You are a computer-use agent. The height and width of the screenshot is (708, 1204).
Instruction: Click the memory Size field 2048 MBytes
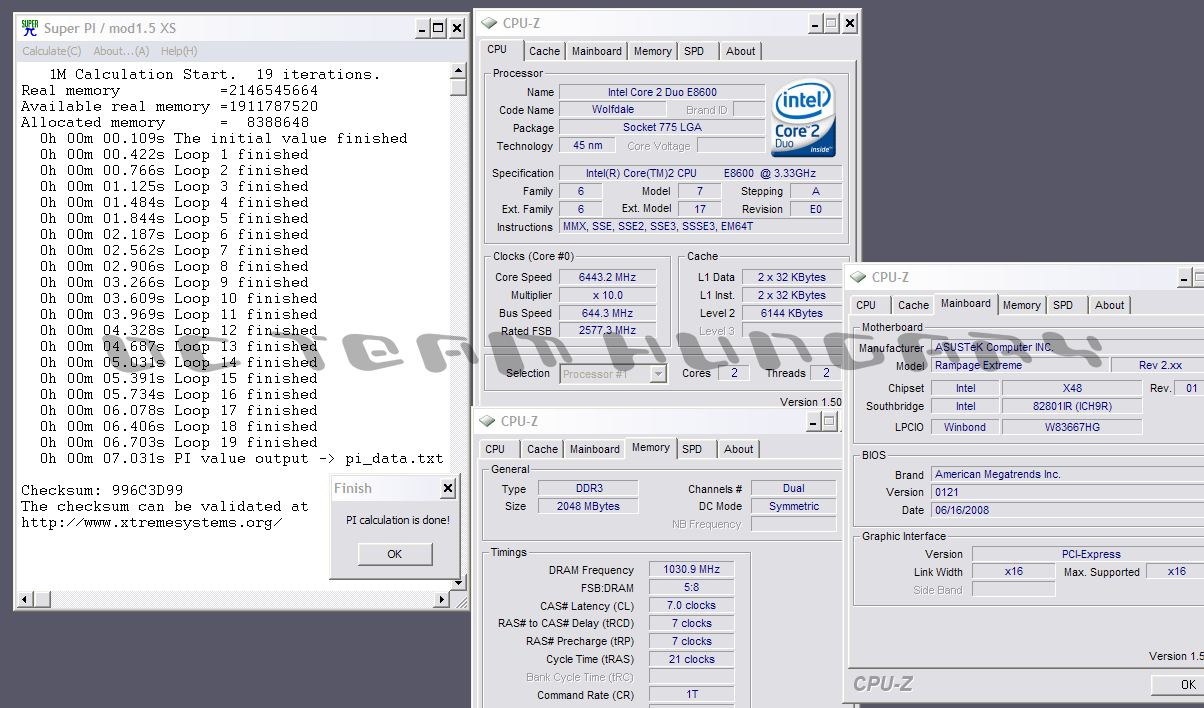[589, 507]
